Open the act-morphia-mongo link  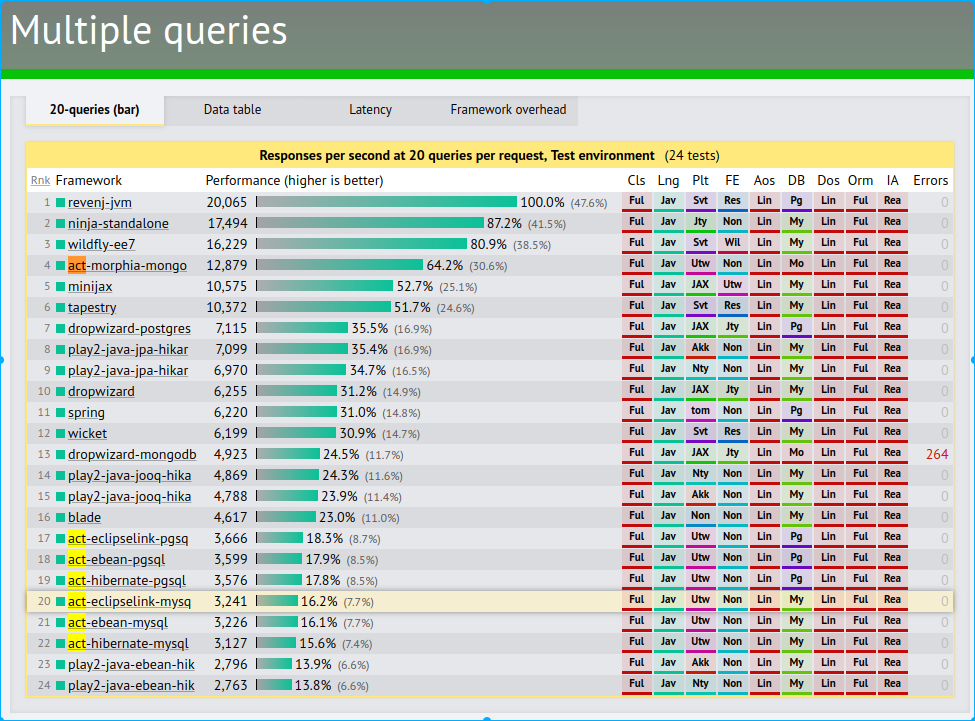(x=127, y=265)
